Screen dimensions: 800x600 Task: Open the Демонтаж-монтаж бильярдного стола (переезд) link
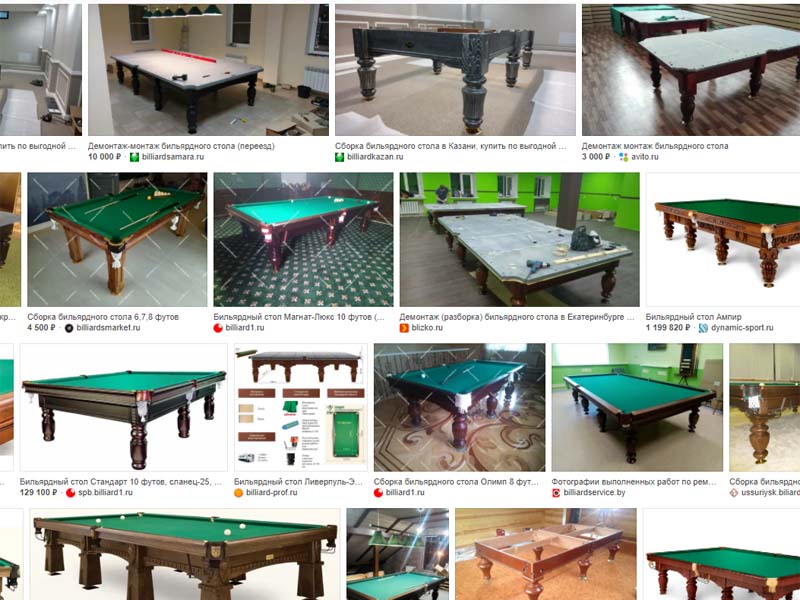(x=181, y=146)
